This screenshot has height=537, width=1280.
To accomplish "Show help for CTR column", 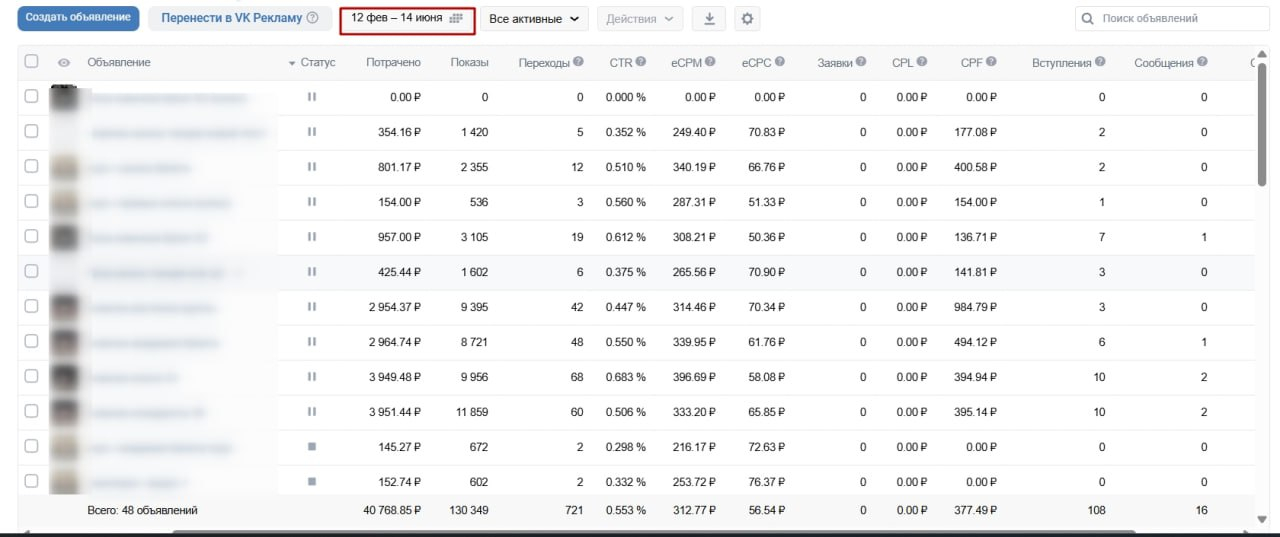I will pyautogui.click(x=641, y=62).
